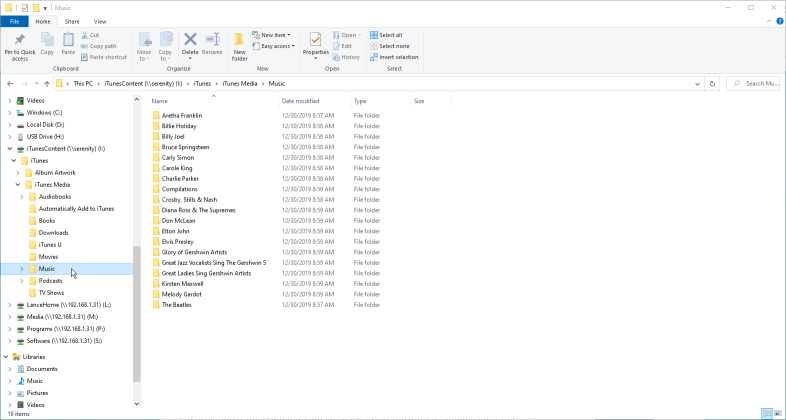The width and height of the screenshot is (786, 420).
Task: Click navigation pane scrollbar up arrow
Action: (x=137, y=100)
